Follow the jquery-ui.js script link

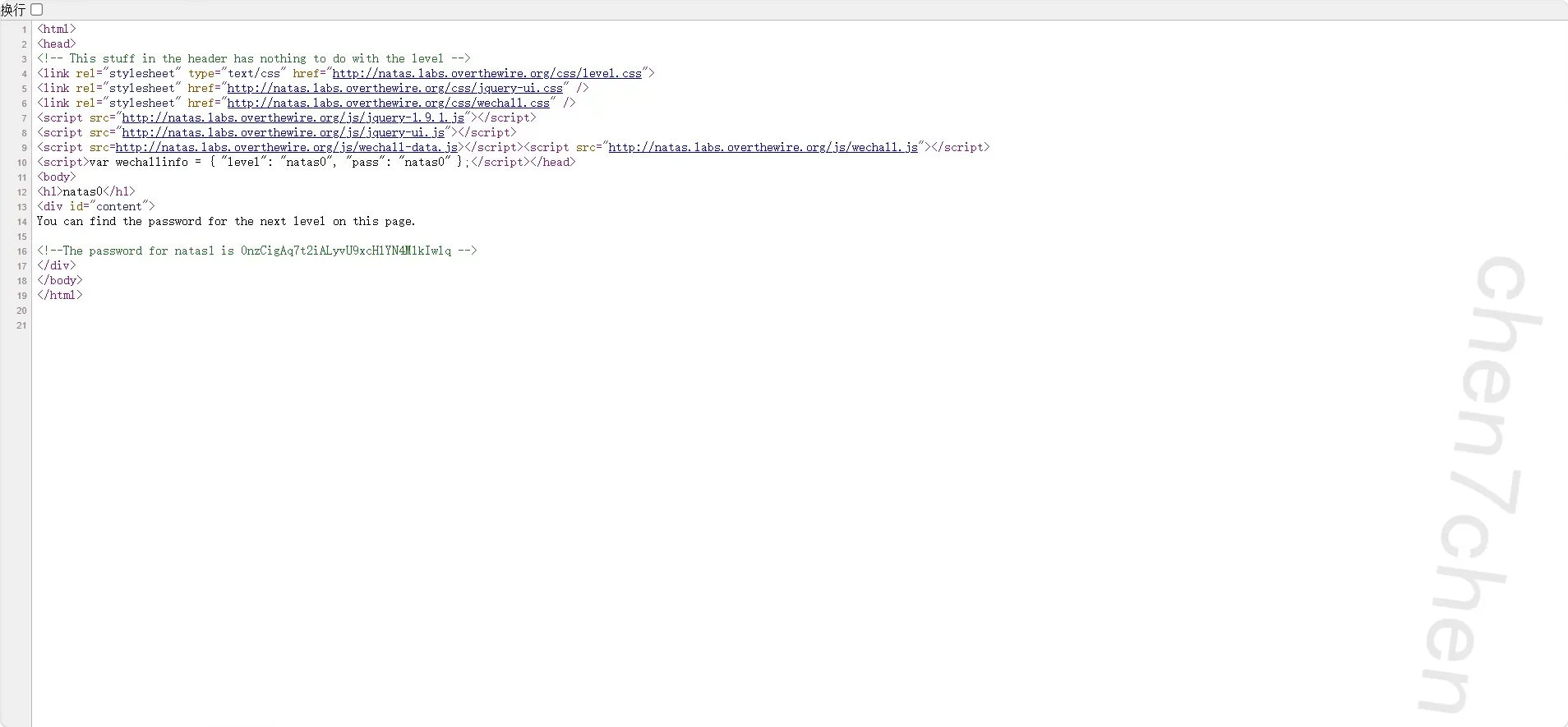(283, 133)
